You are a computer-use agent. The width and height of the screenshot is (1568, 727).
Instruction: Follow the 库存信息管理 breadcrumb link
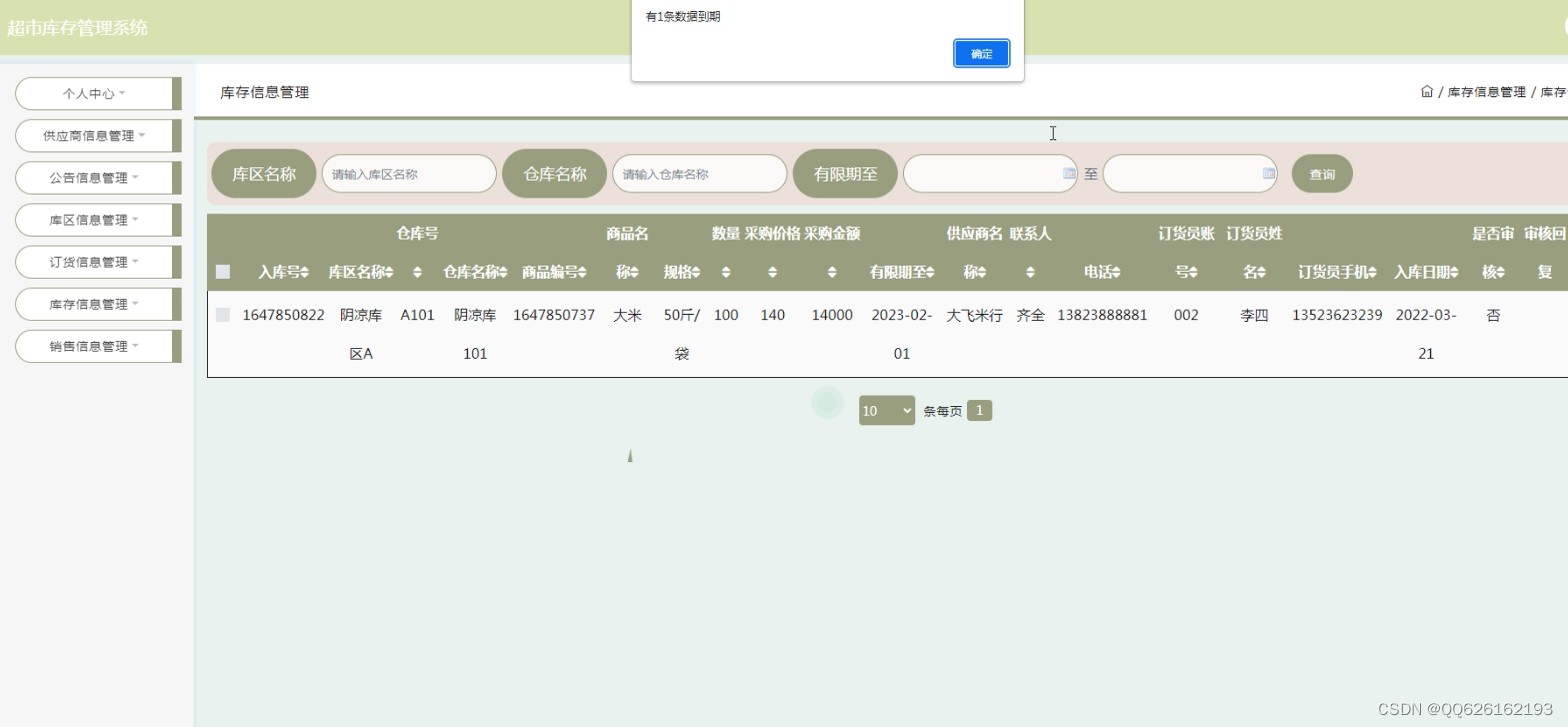click(x=1487, y=92)
